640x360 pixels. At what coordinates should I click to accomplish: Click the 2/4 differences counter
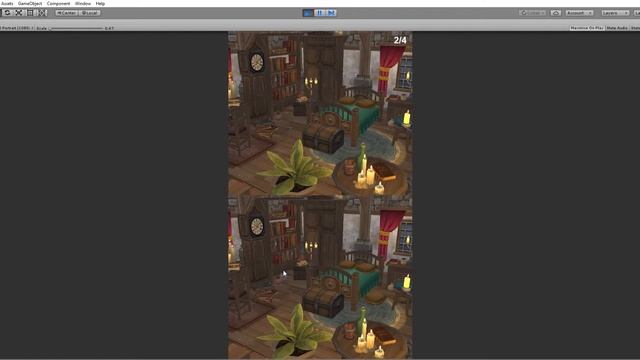(x=400, y=40)
